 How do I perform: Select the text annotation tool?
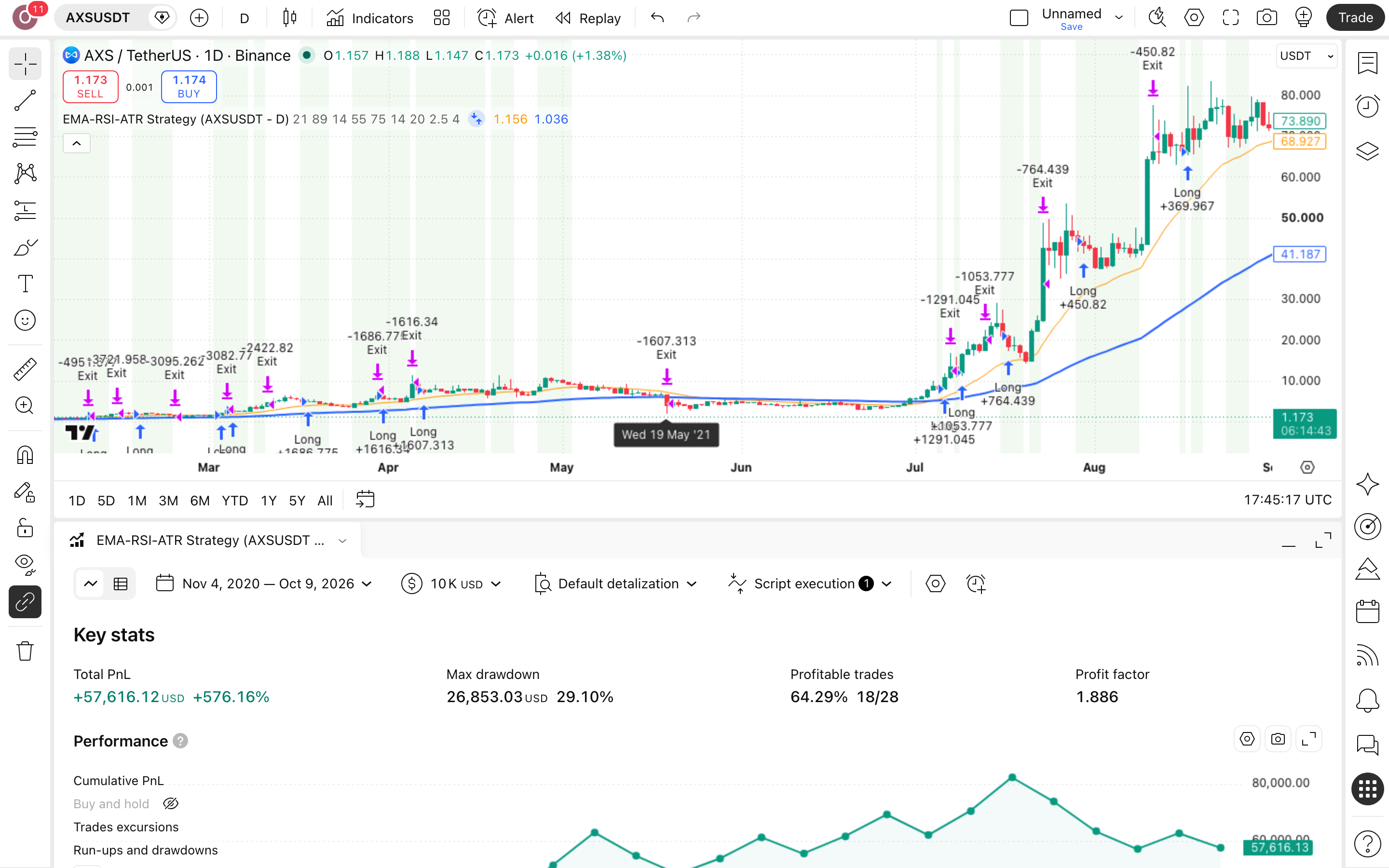[25, 284]
